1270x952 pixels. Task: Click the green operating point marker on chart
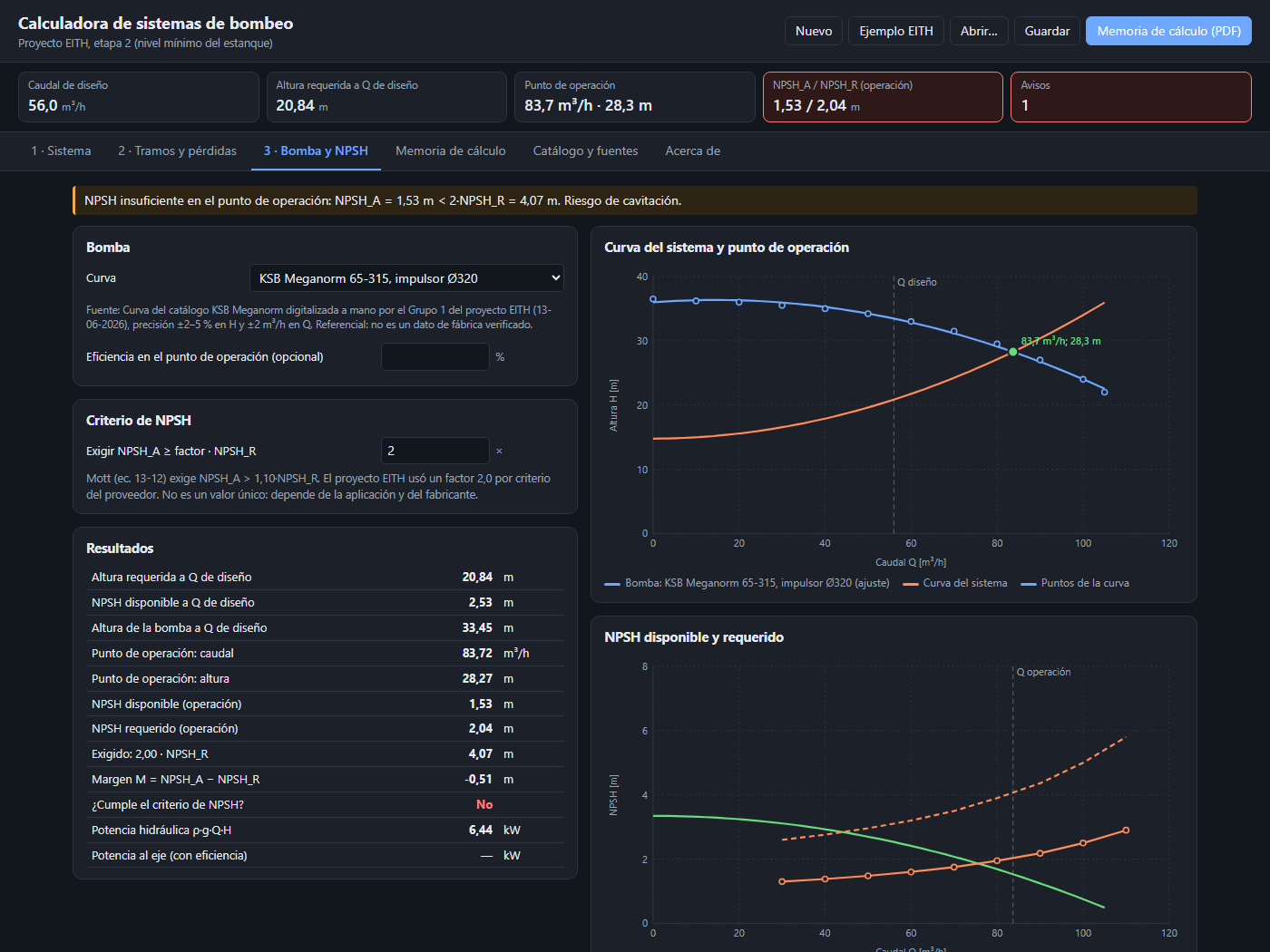pos(1013,352)
